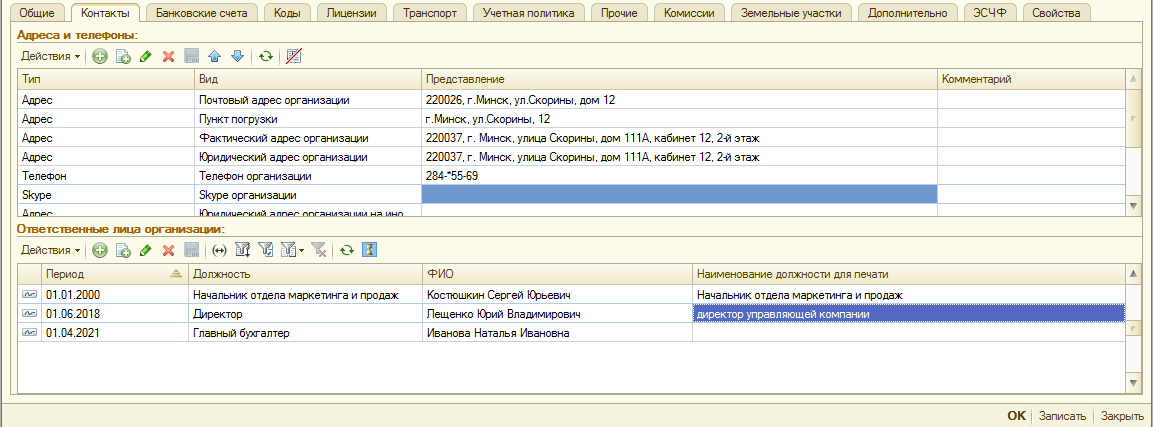This screenshot has width=1153, height=427.
Task: Click the Записать button
Action: [1061, 415]
